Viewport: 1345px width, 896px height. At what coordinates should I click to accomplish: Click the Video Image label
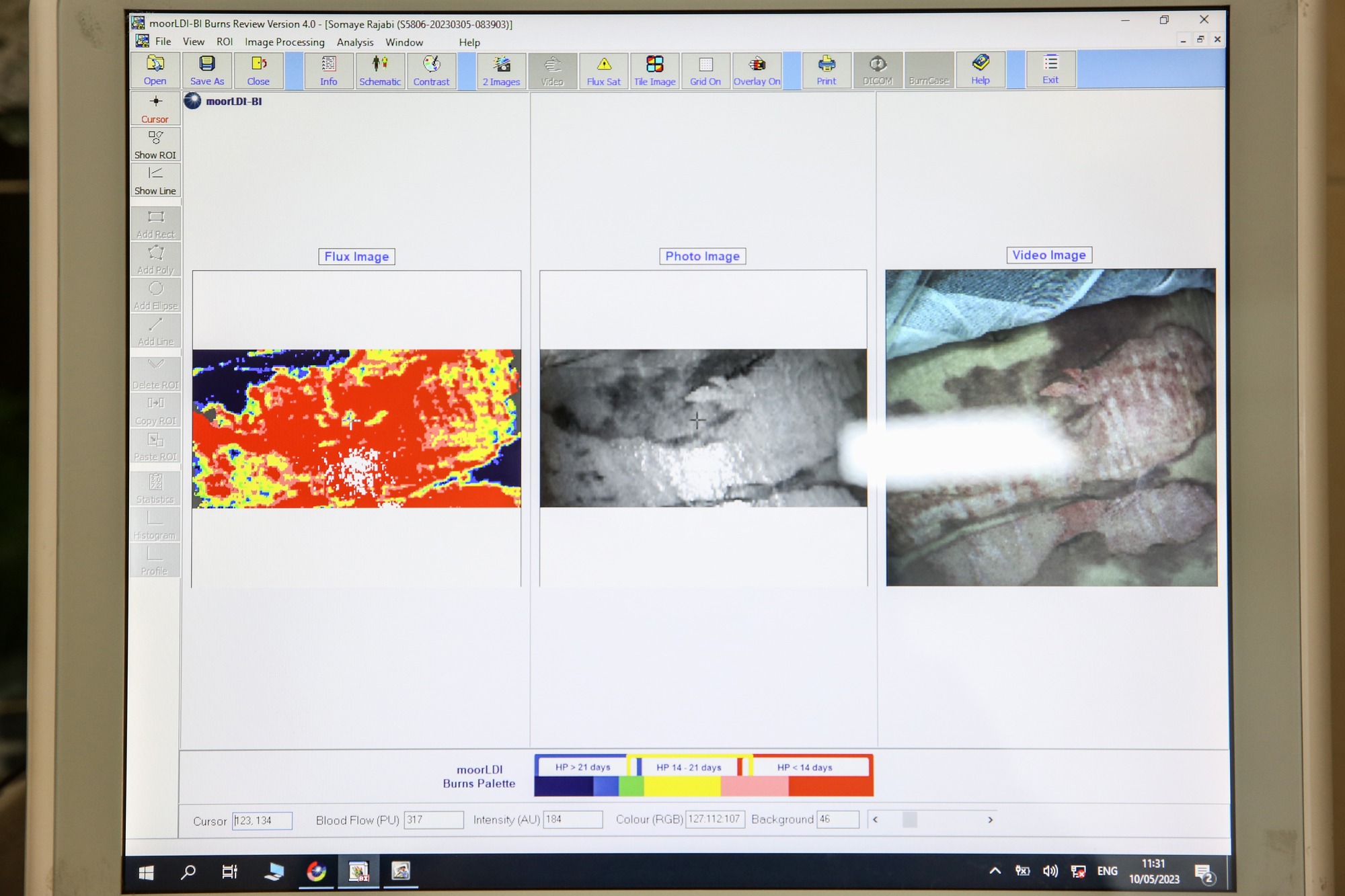click(1049, 255)
